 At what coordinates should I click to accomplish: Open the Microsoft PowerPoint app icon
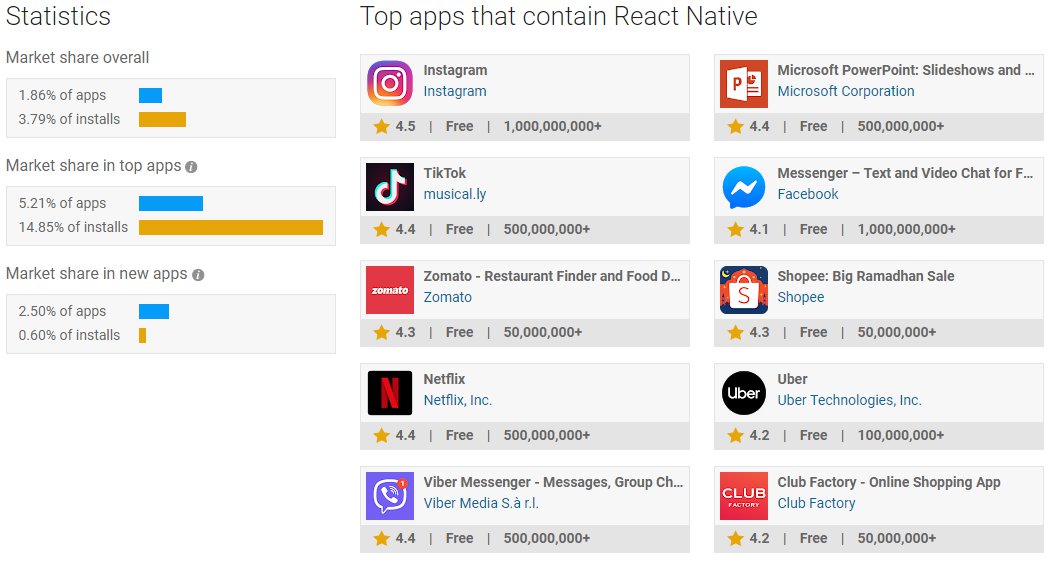pyautogui.click(x=744, y=84)
